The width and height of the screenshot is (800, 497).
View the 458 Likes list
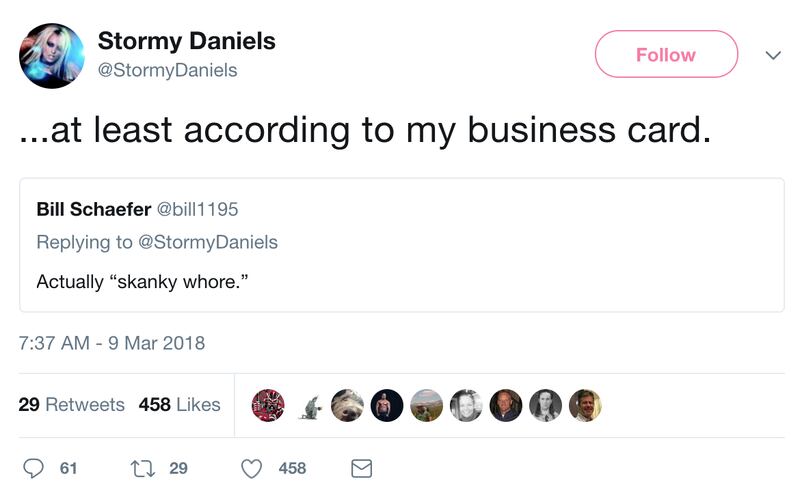[x=179, y=405]
